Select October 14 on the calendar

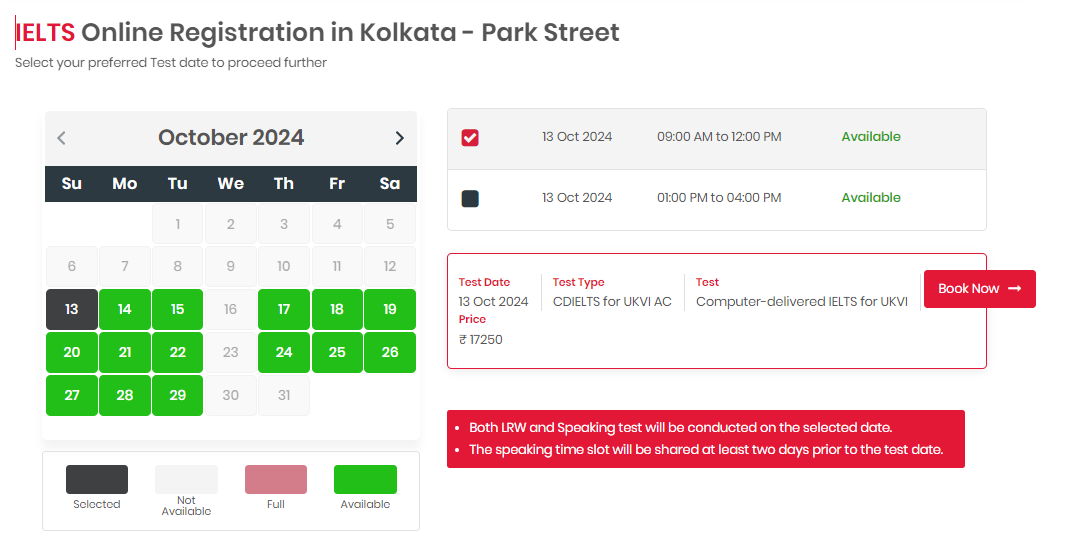[125, 309]
